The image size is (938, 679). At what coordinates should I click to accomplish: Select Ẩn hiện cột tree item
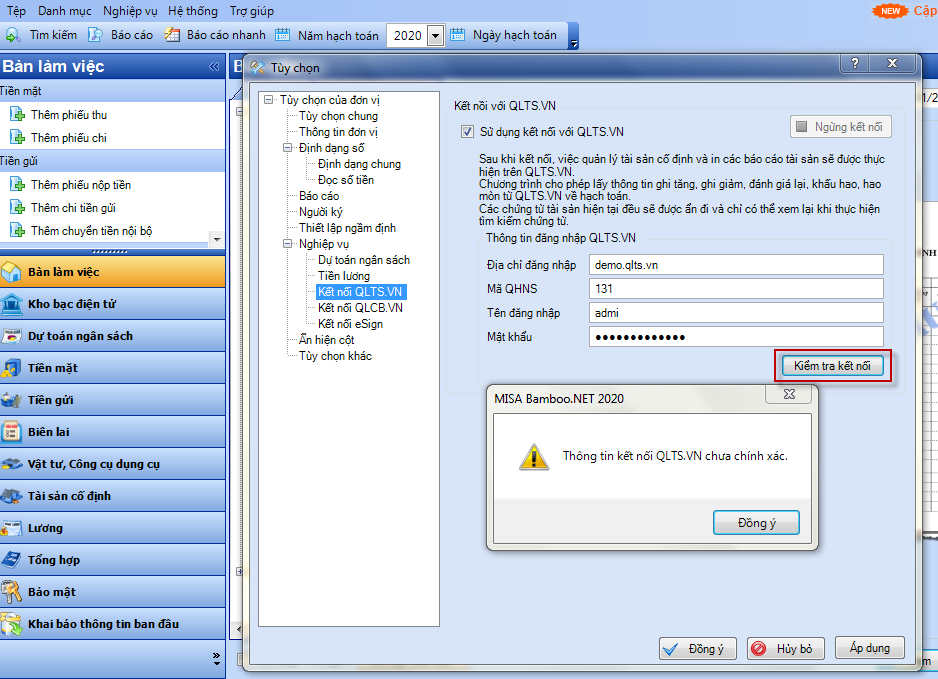(x=327, y=340)
